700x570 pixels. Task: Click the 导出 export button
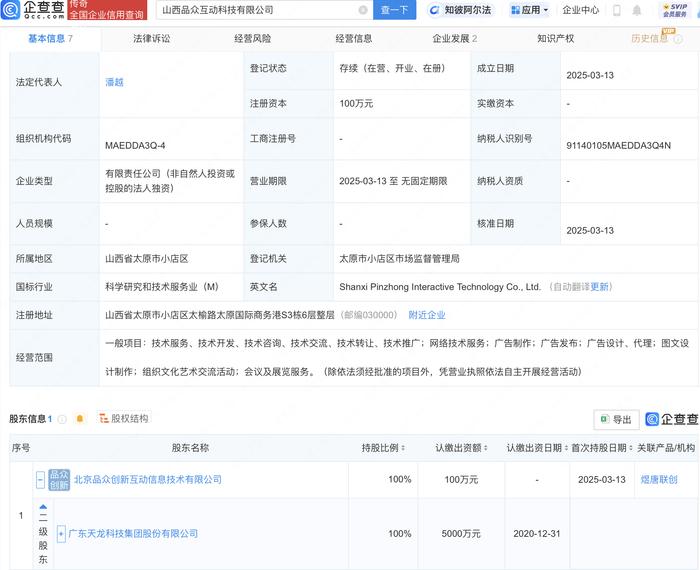tap(617, 420)
